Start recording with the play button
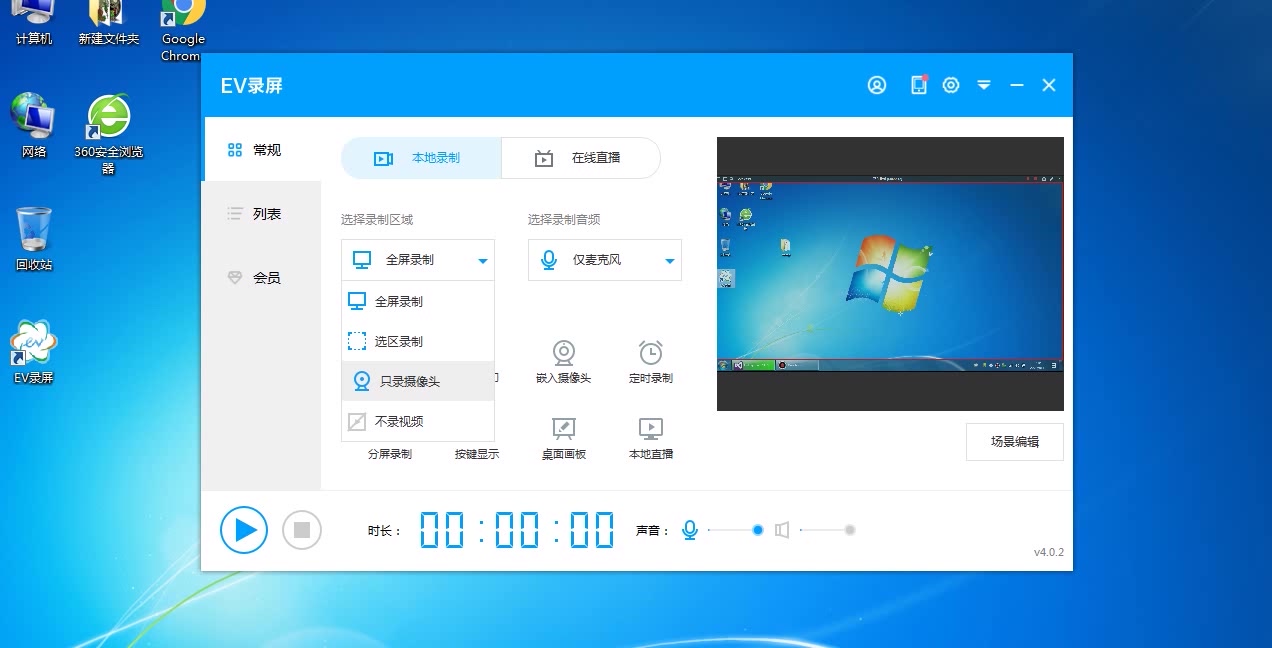 (244, 530)
